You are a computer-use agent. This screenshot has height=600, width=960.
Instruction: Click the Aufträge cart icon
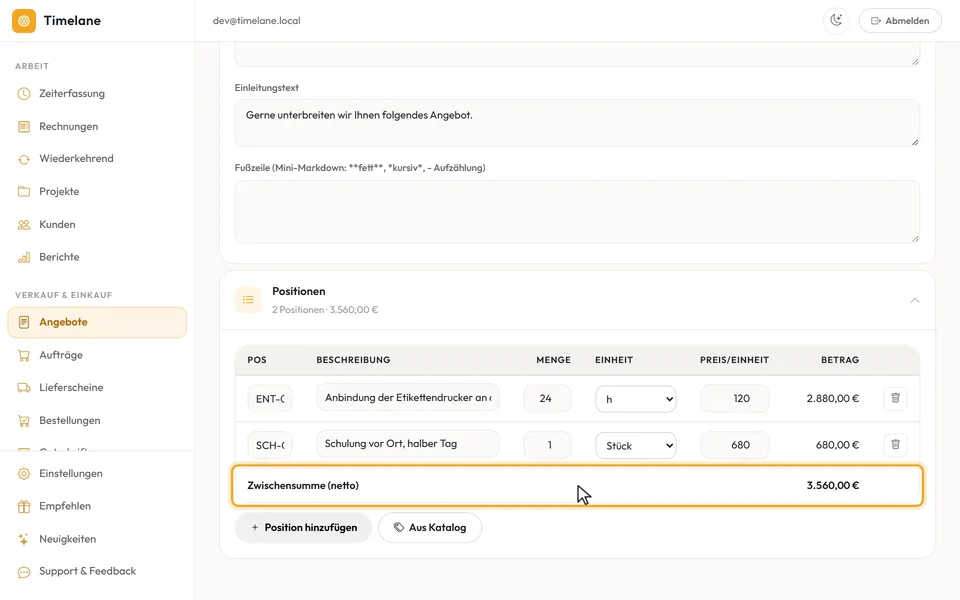(x=24, y=355)
